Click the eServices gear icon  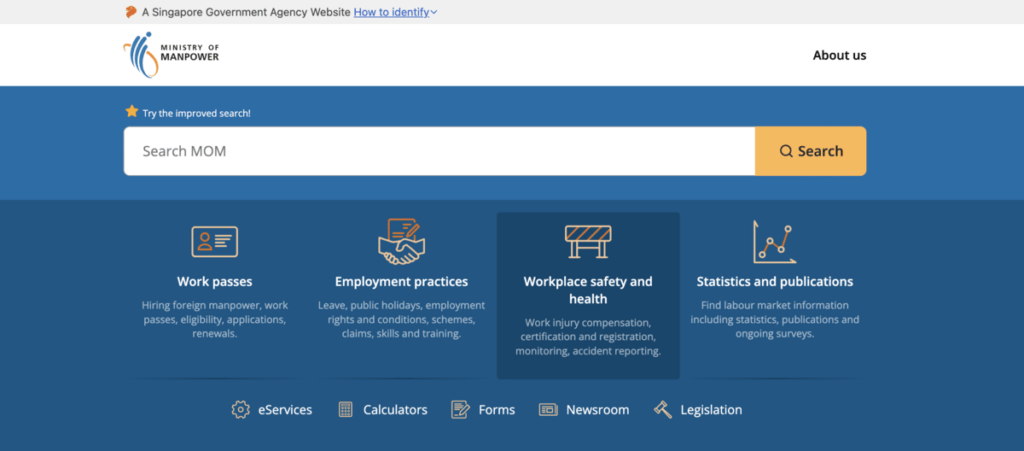pos(240,410)
